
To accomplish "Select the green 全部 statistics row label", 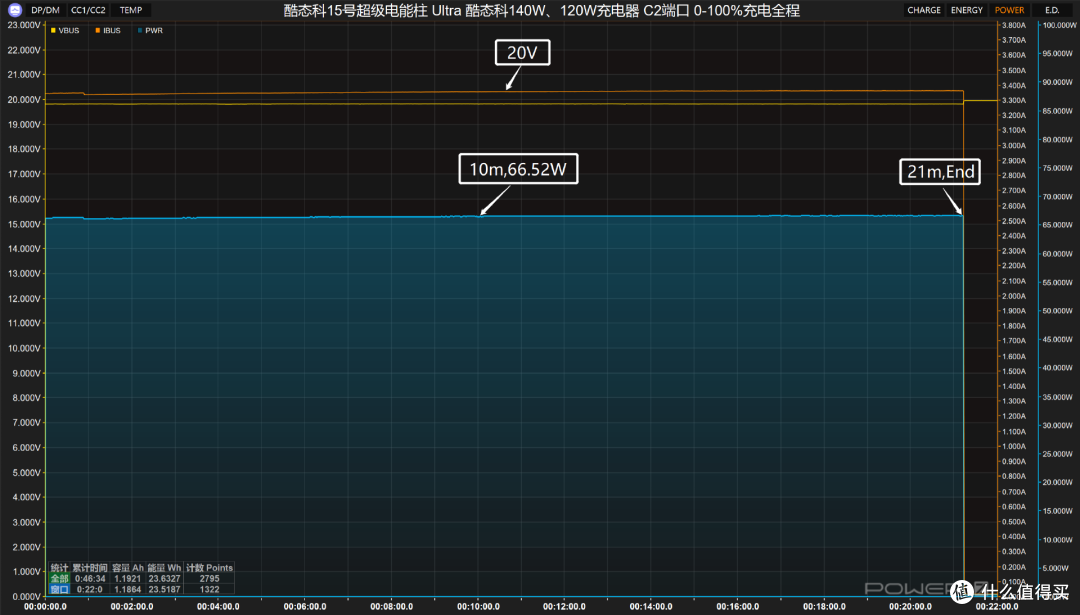I will click(x=59, y=578).
